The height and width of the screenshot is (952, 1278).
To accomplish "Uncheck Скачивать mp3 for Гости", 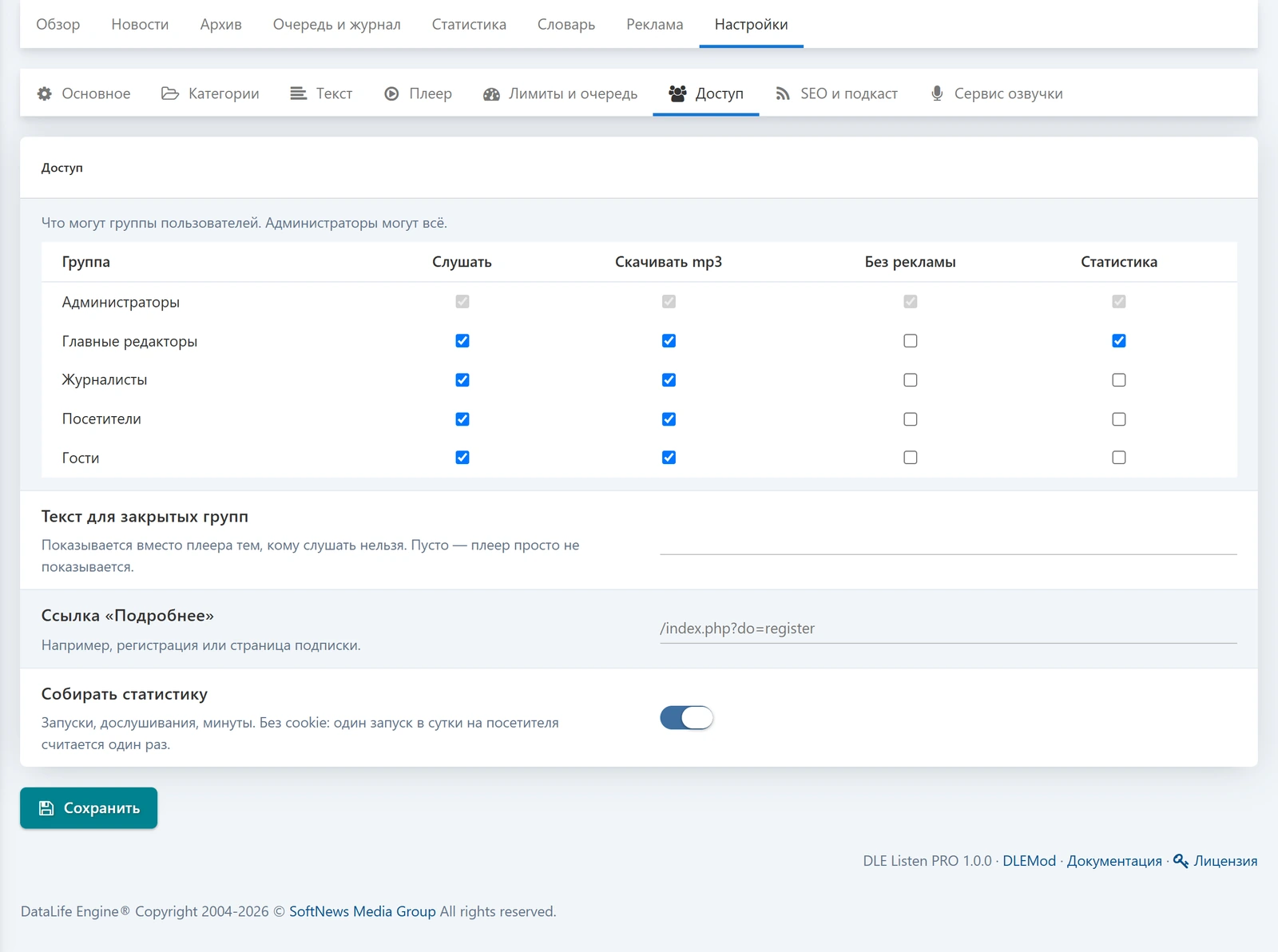I will tap(669, 458).
